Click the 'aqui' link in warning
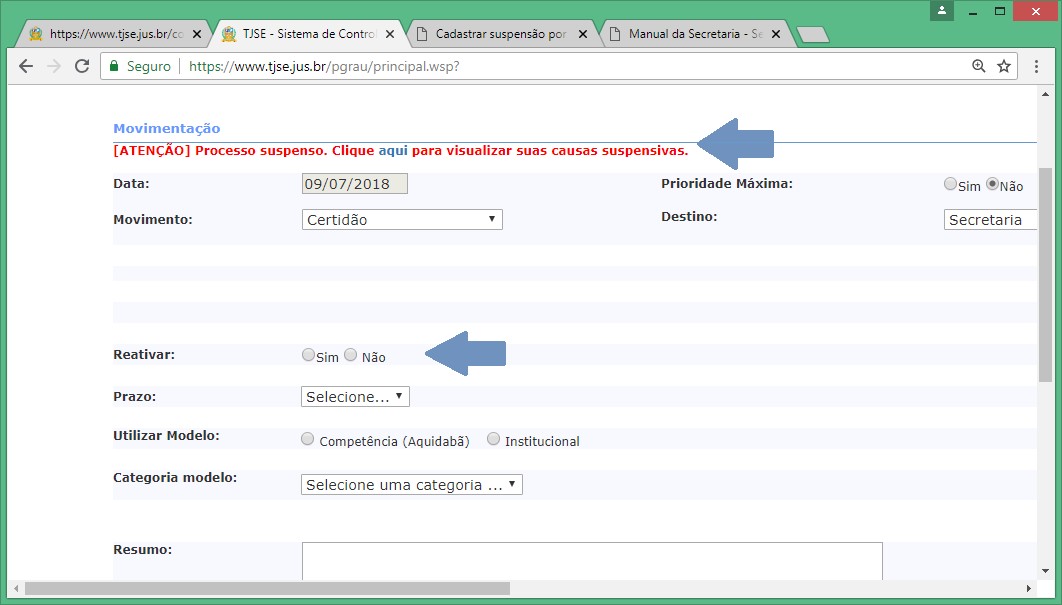 [x=393, y=151]
